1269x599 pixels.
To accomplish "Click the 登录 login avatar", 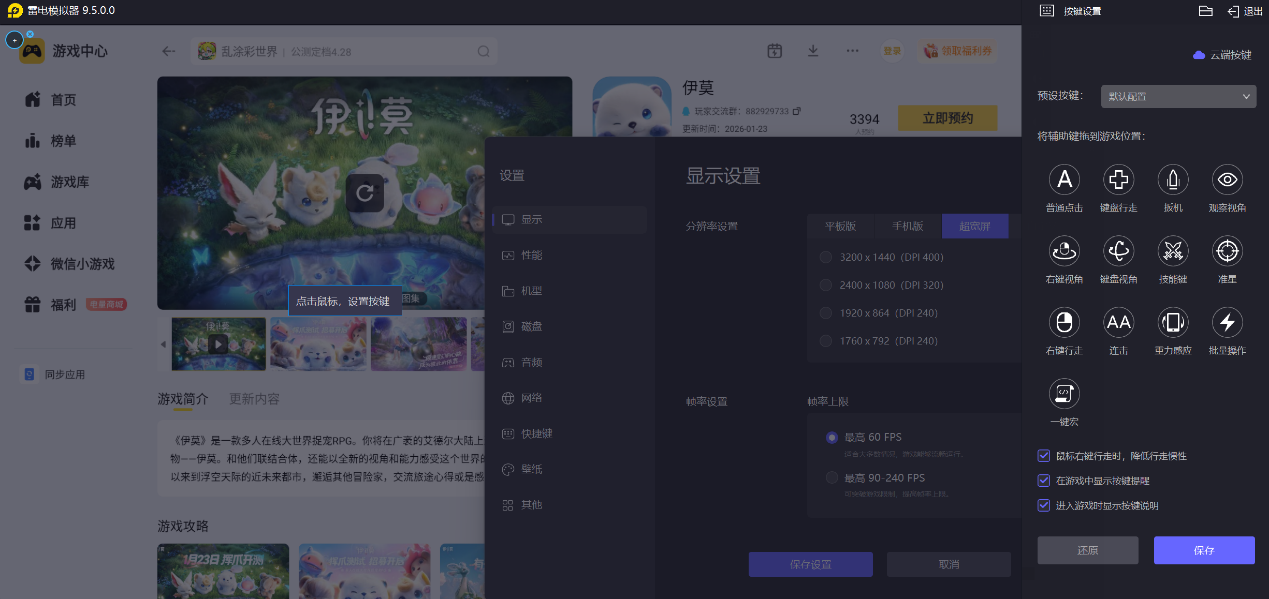I will tap(891, 51).
